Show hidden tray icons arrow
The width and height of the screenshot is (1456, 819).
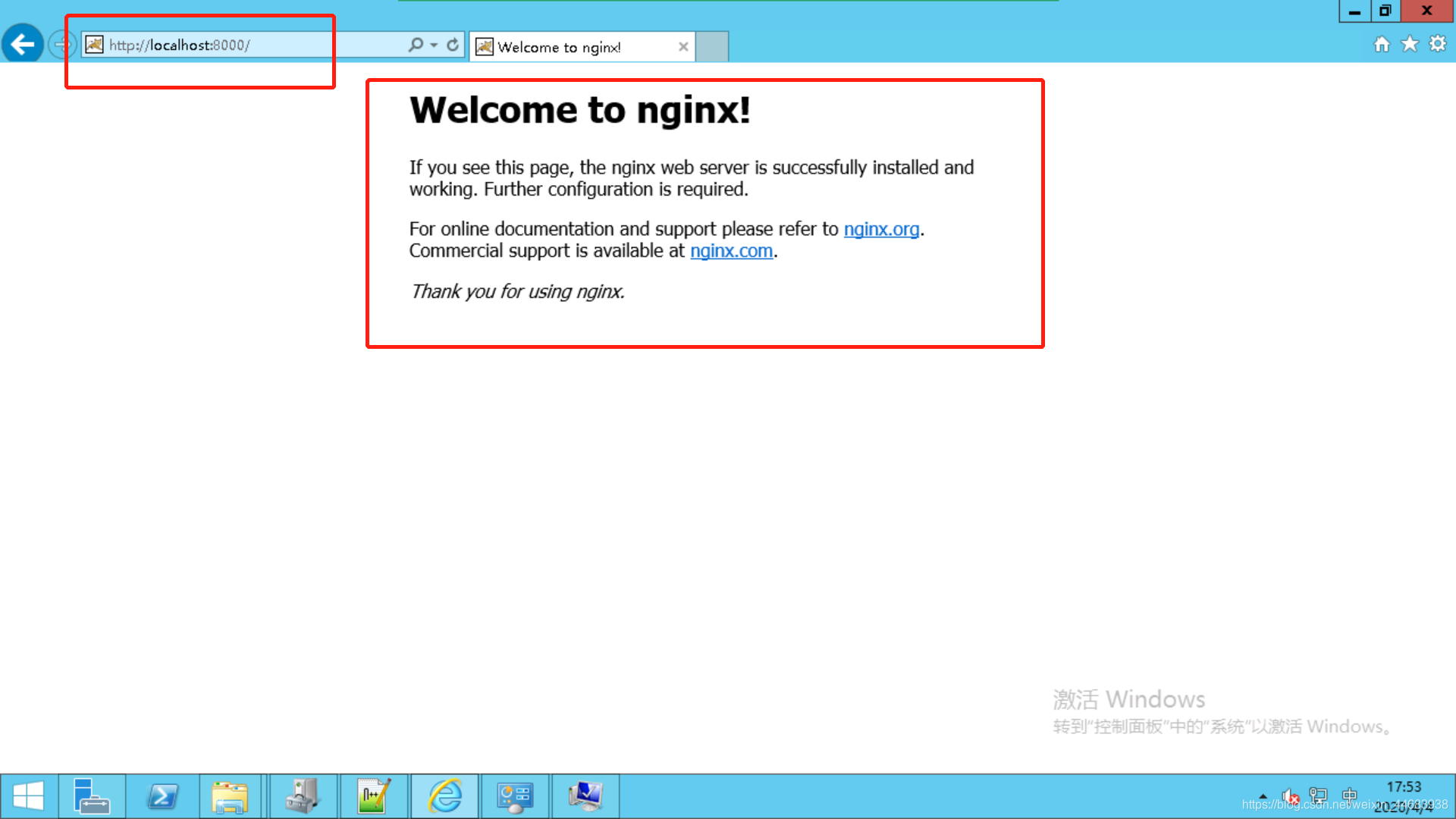tap(1263, 796)
